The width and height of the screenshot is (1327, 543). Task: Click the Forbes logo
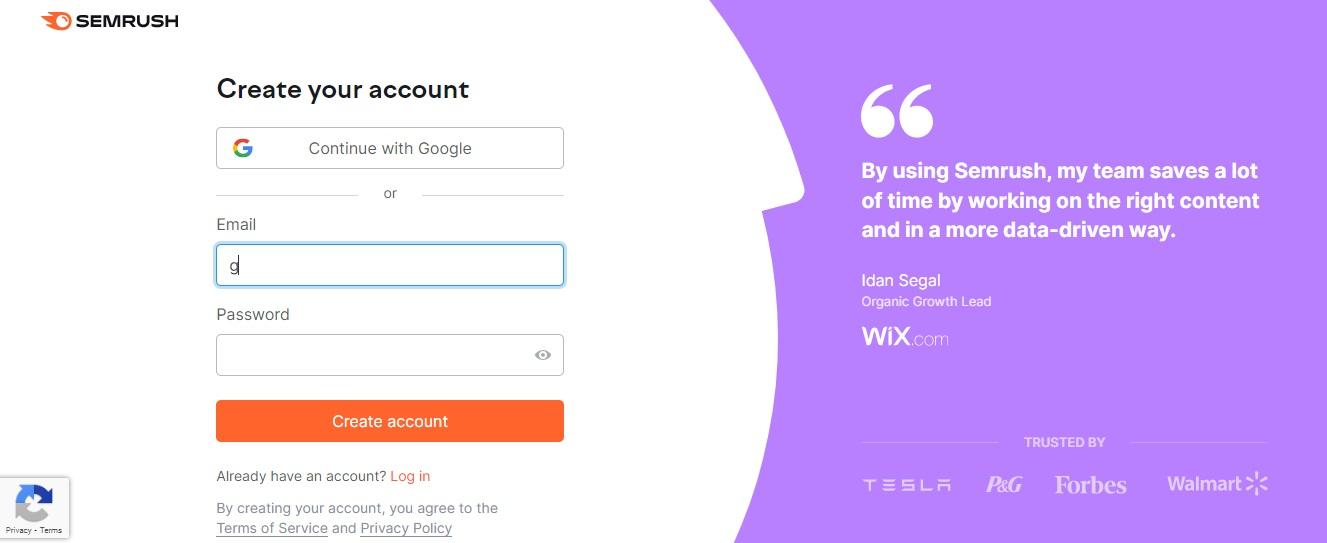(1090, 485)
